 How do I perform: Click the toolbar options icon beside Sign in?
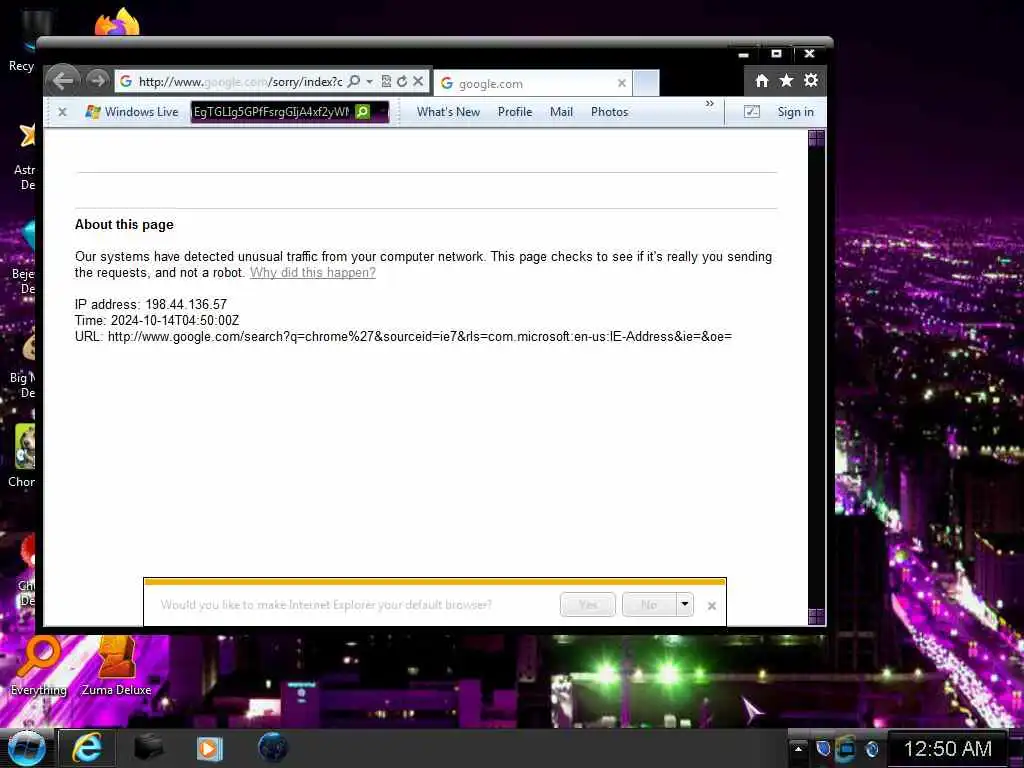click(x=752, y=112)
